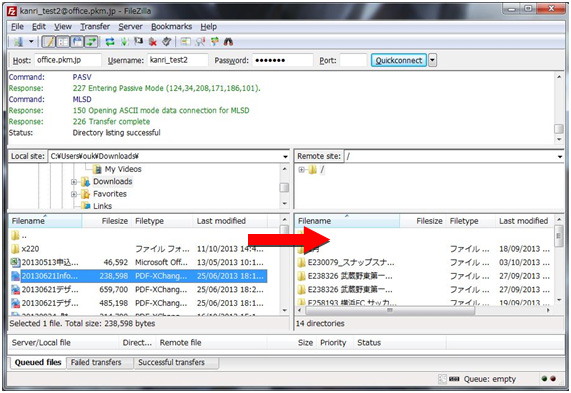Sort local files by Filesize column
Viewport: 571px width, 393px height.
pos(106,221)
